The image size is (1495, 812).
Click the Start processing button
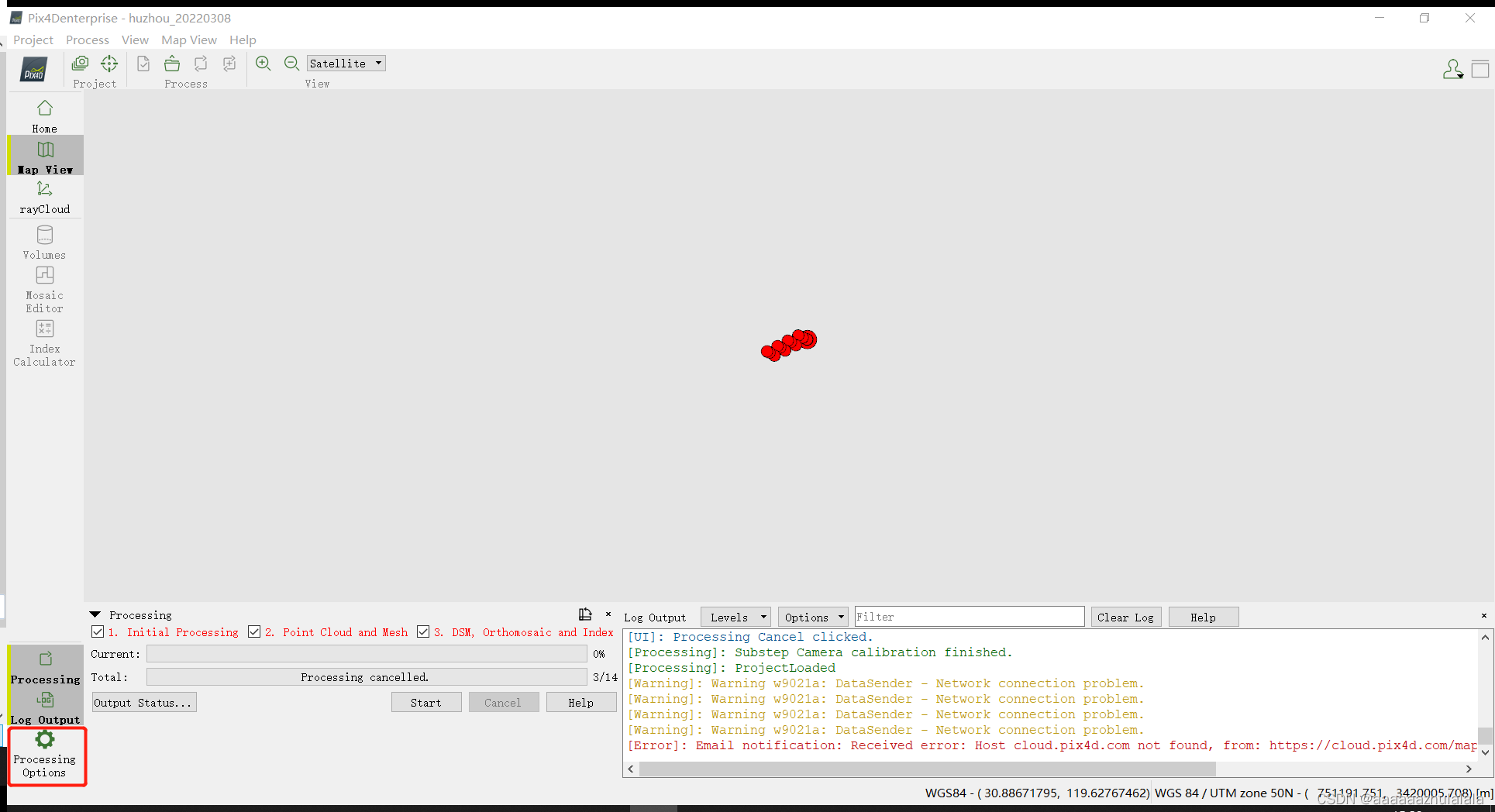pos(426,703)
